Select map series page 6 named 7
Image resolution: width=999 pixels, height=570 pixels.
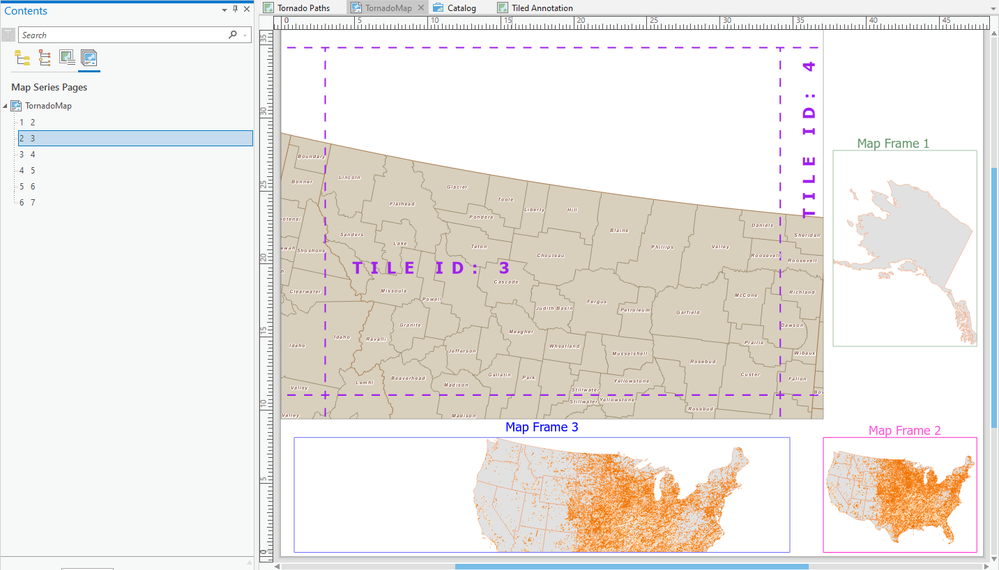[x=27, y=203]
